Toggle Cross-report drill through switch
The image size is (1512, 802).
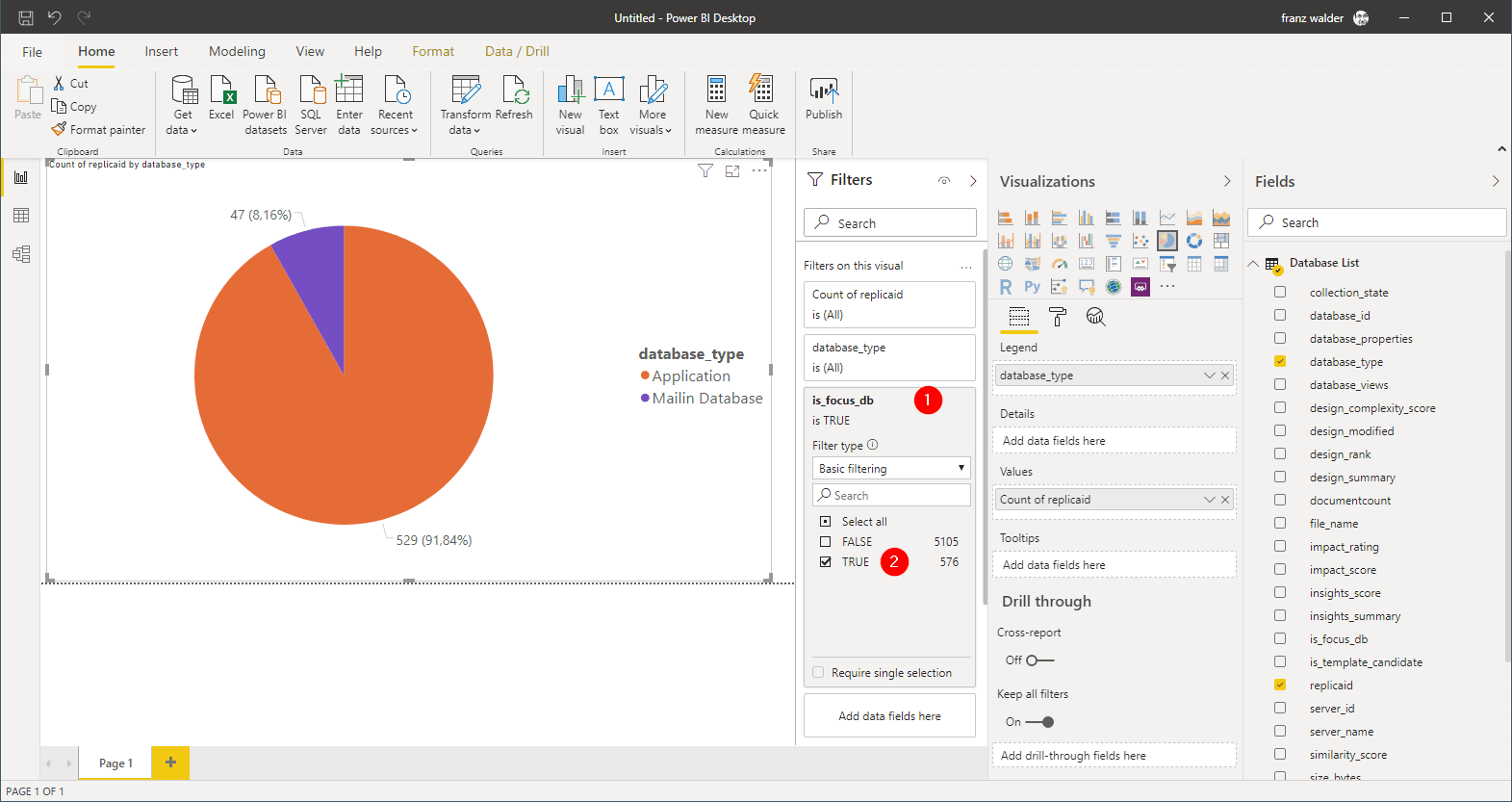pos(1038,660)
